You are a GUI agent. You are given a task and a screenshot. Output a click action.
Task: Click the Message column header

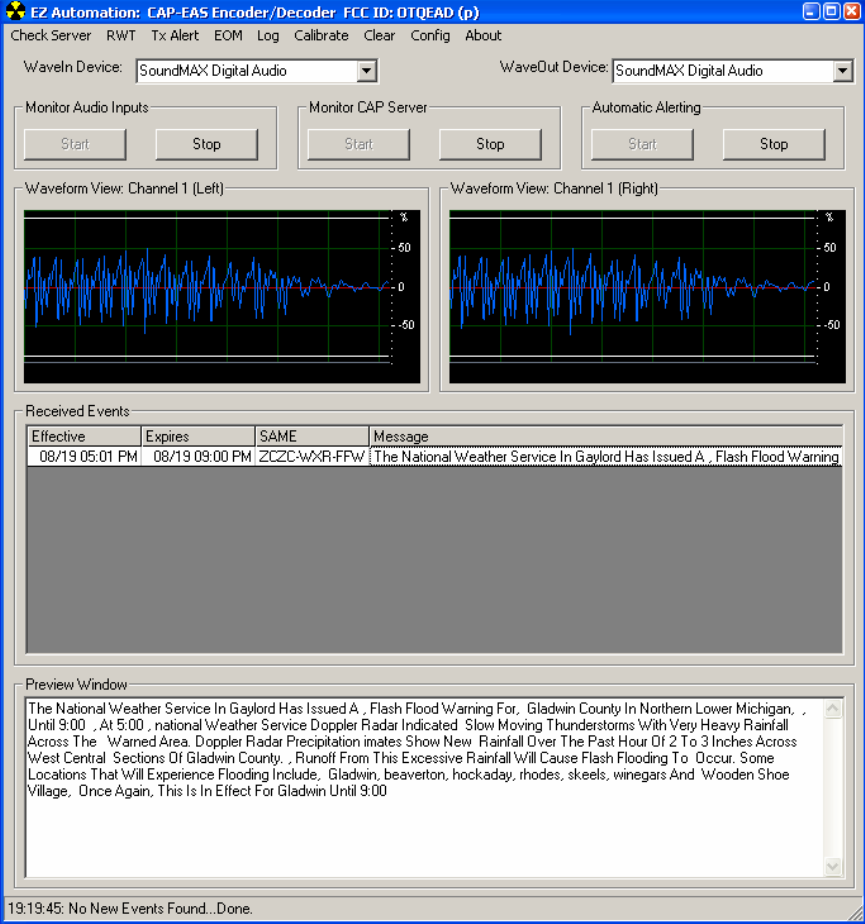pos(606,436)
